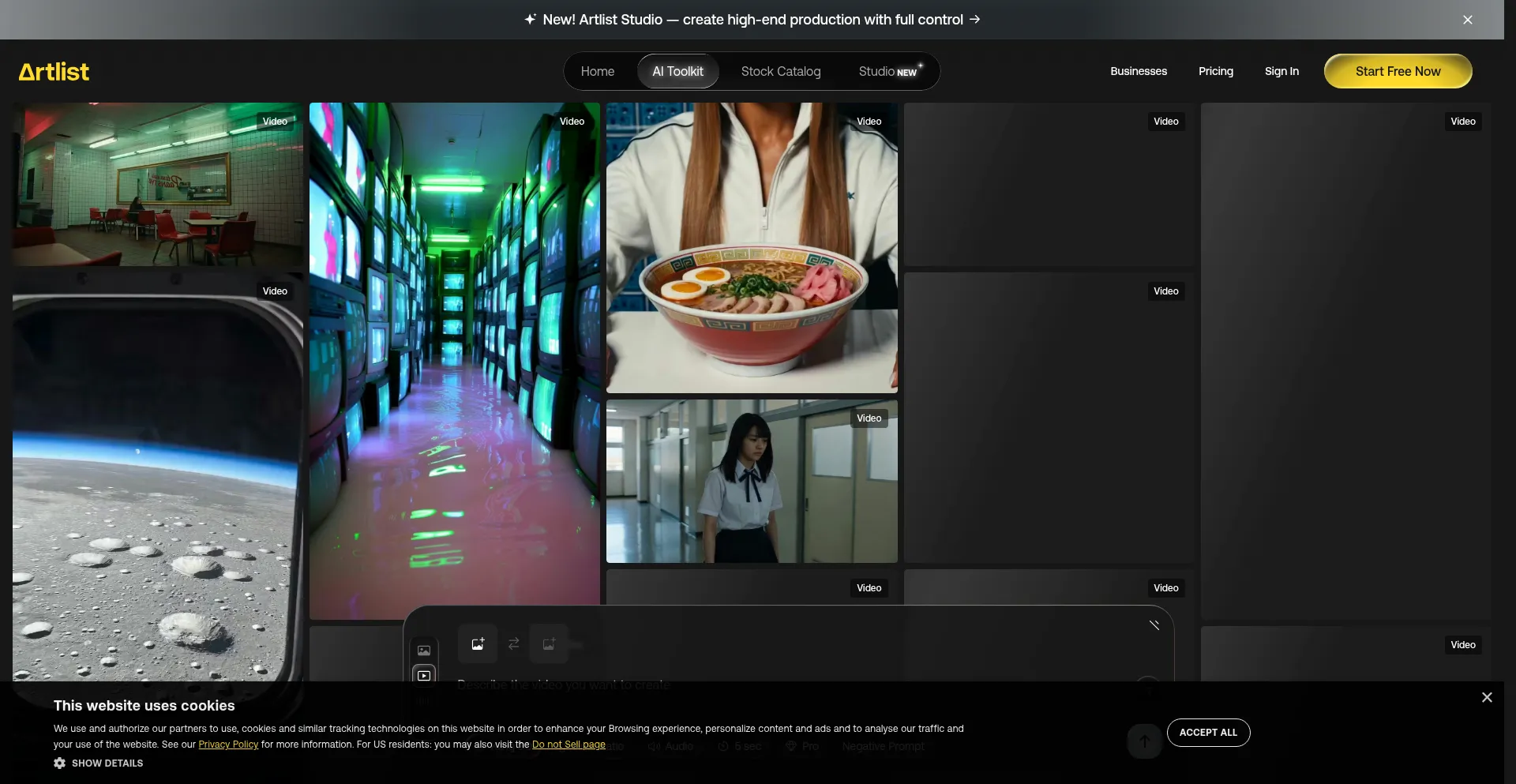Image resolution: width=1516 pixels, height=784 pixels.
Task: Collapse the prompt panel using the corner icon
Action: pyautogui.click(x=1154, y=625)
